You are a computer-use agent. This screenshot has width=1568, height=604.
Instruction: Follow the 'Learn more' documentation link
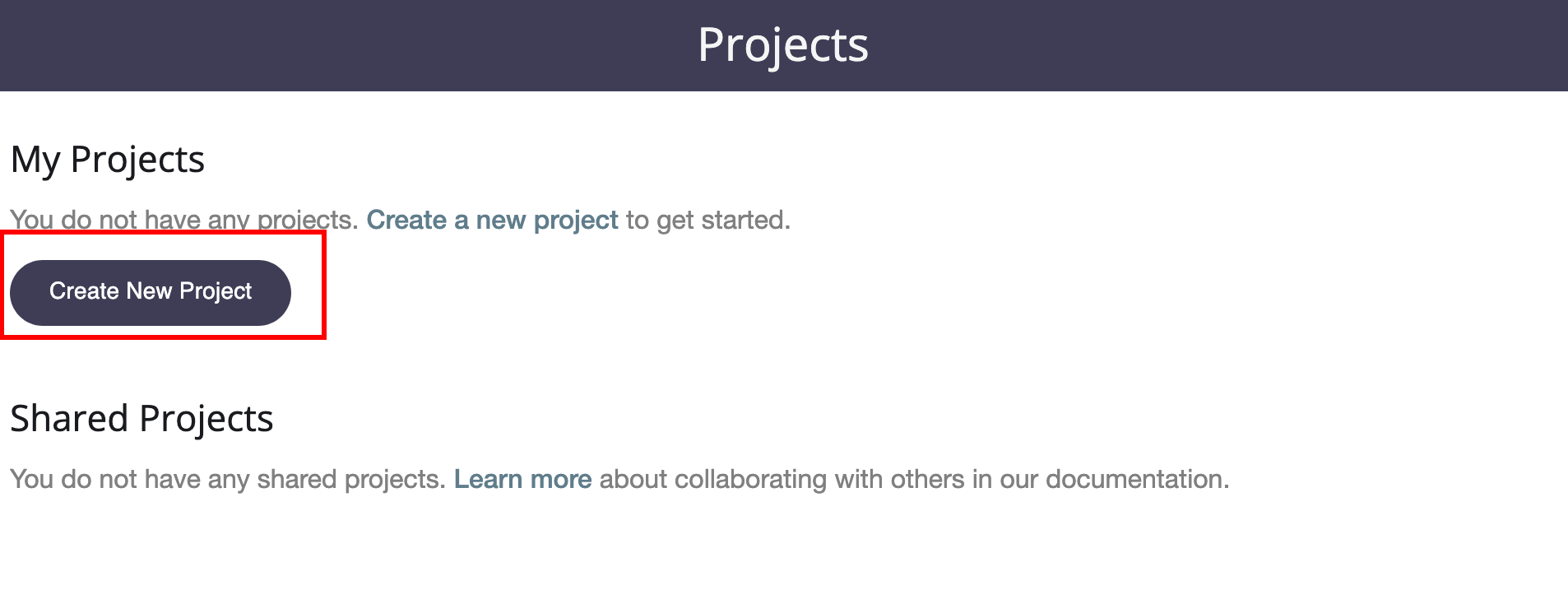click(x=522, y=479)
